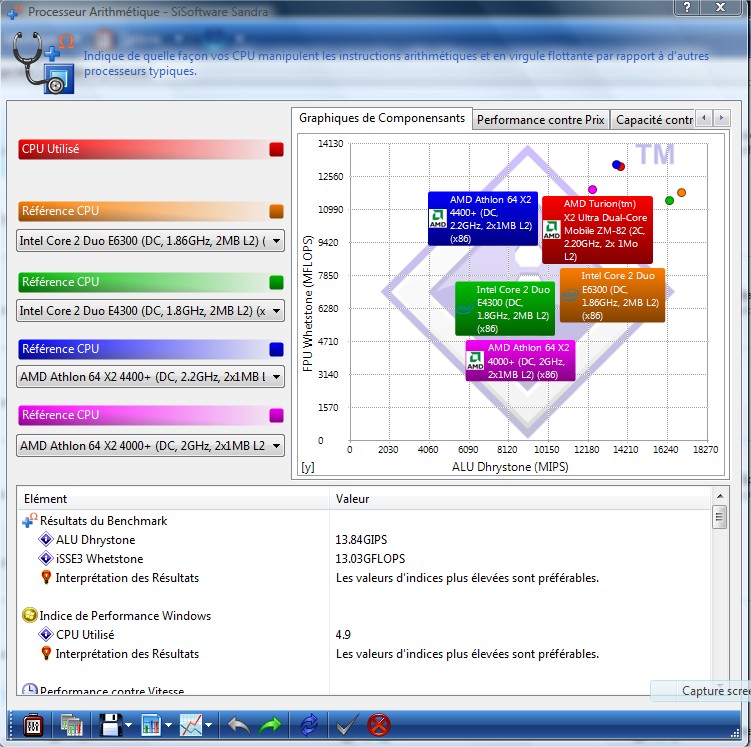
Task: Click the blue refresh arrows icon
Action: [x=309, y=725]
